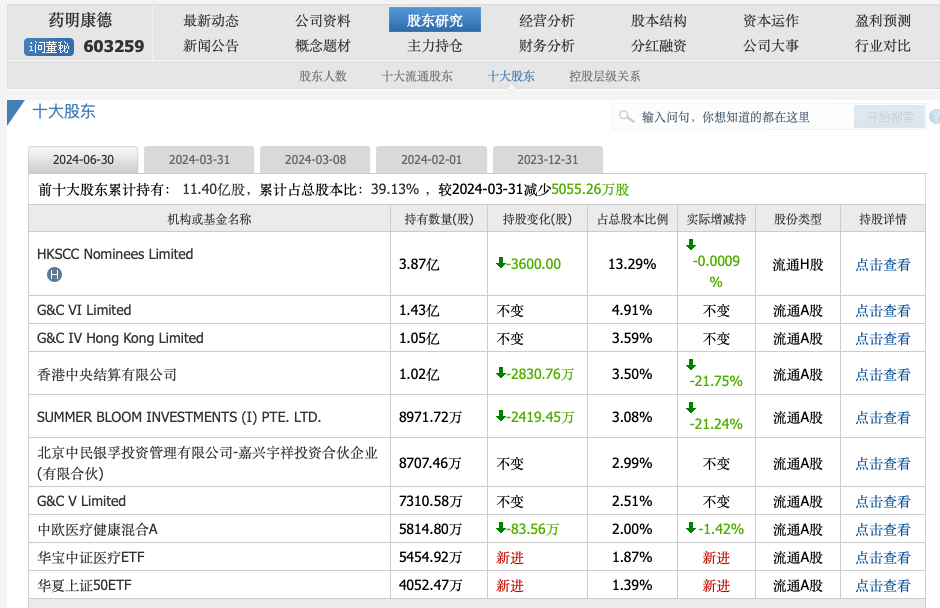This screenshot has width=940, height=608.
Task: Click the 问董秘 badge icon
Action: (49, 46)
